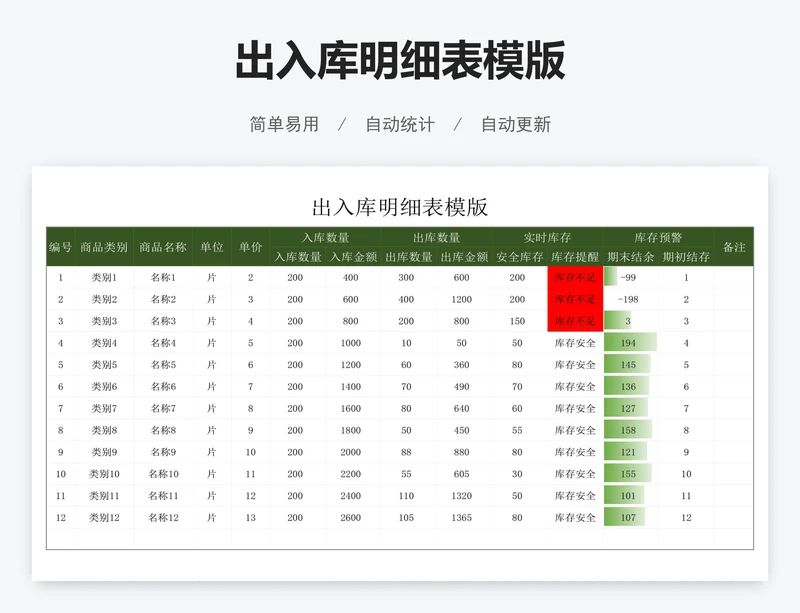Select the 实时库存 group header

pos(547,238)
